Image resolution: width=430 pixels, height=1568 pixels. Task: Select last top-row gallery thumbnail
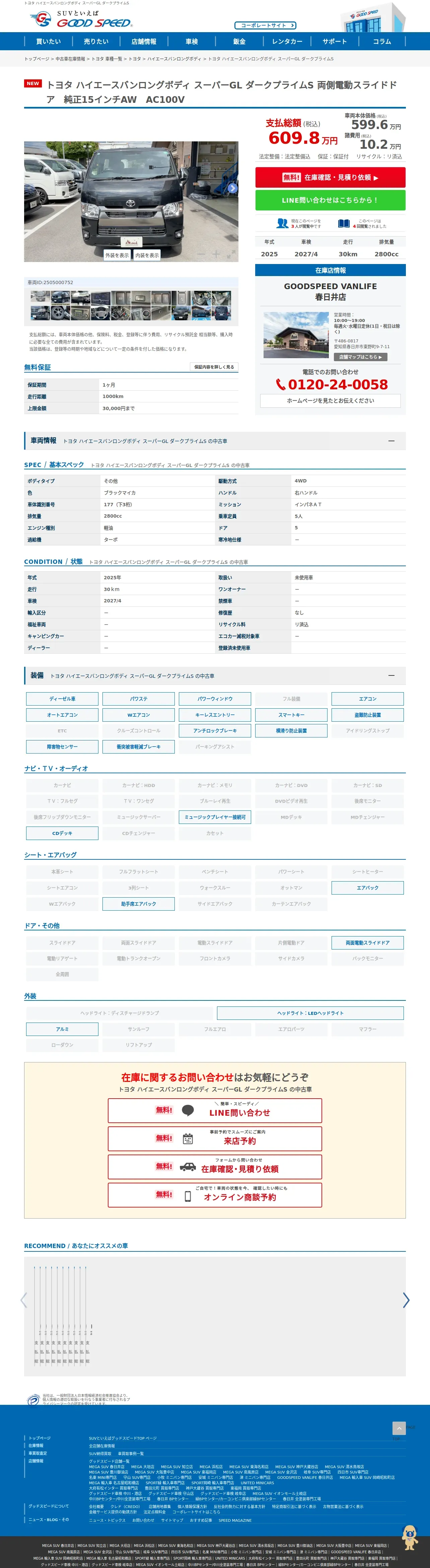221,298
